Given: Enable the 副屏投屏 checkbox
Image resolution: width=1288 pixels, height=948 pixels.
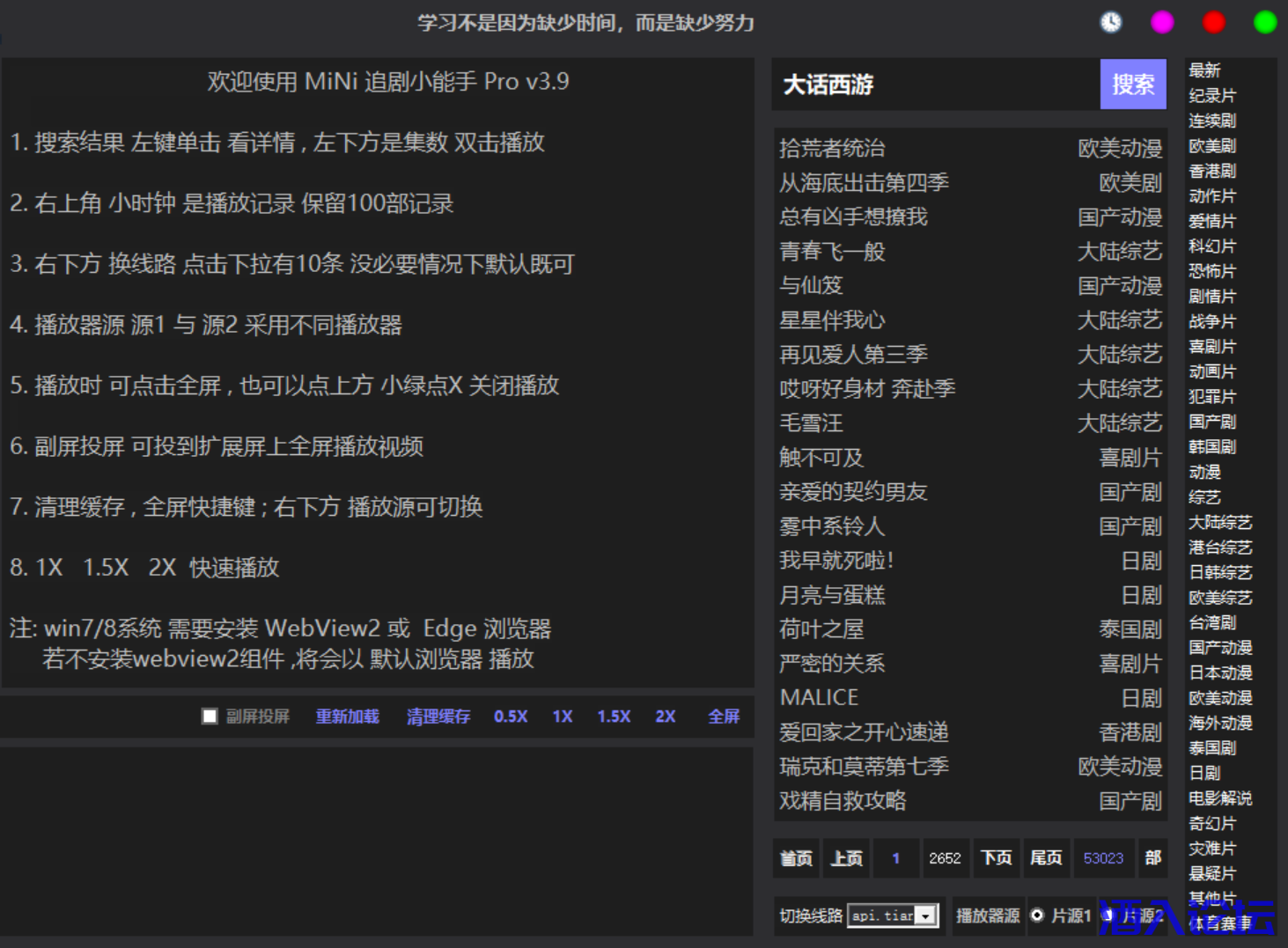Looking at the screenshot, I should [x=210, y=717].
